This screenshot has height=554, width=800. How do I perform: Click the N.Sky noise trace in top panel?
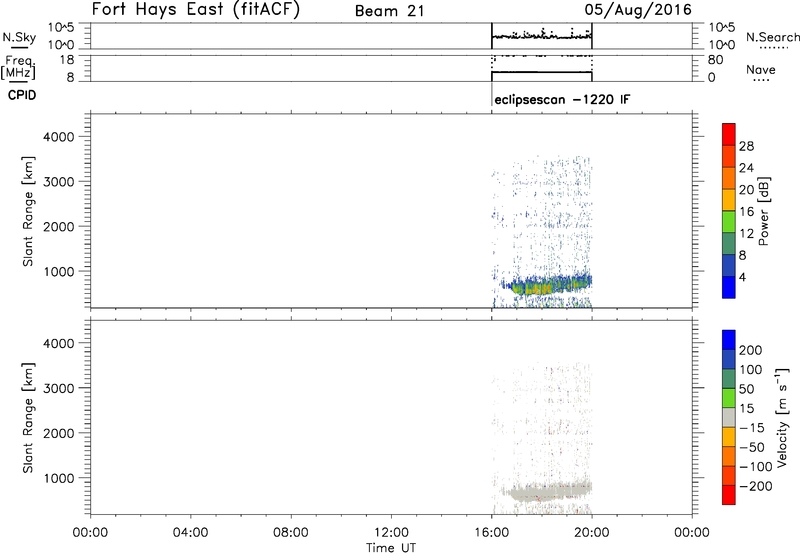542,36
